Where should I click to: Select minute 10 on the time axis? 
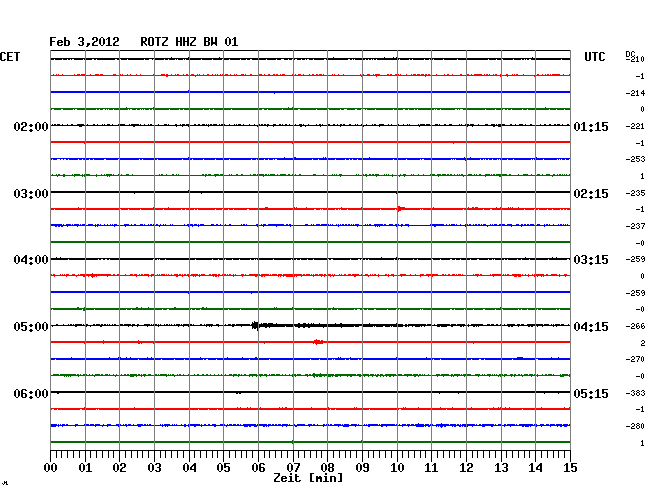tap(397, 468)
